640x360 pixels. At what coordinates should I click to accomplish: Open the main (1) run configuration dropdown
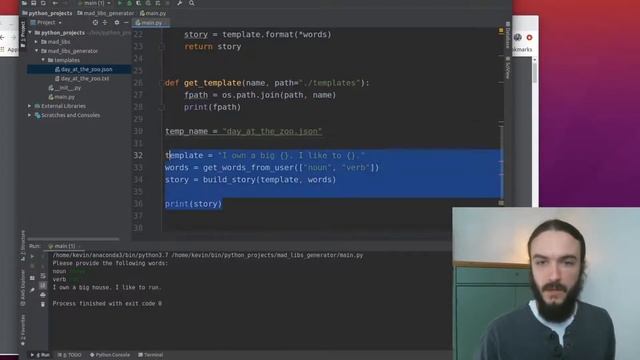(x=94, y=3)
